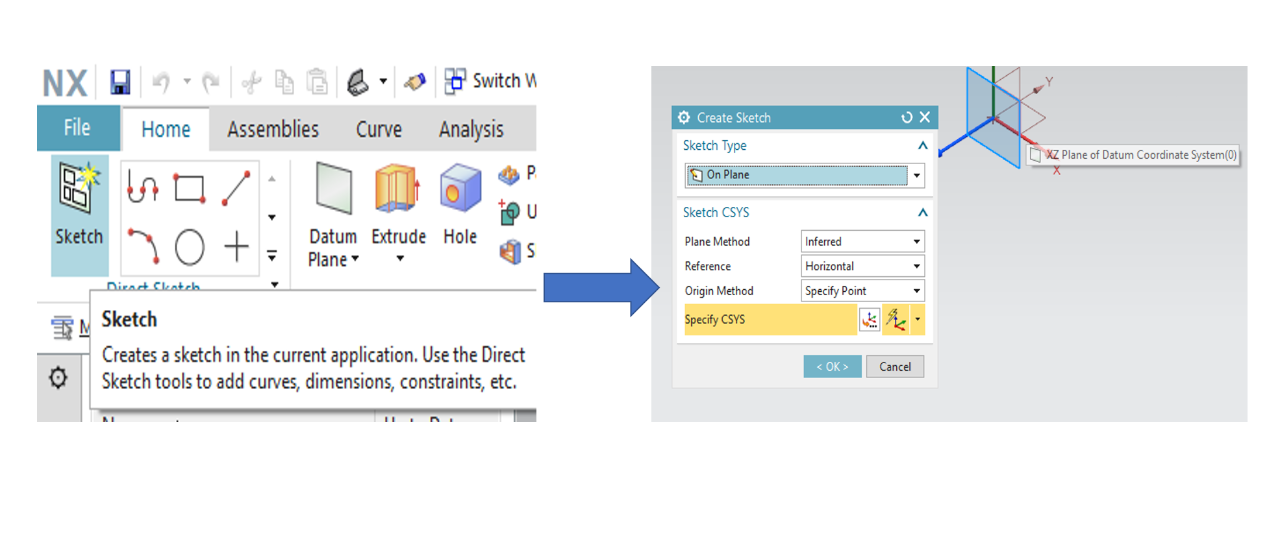
Task: Open the Extrude dropdown arrow
Action: tap(399, 259)
